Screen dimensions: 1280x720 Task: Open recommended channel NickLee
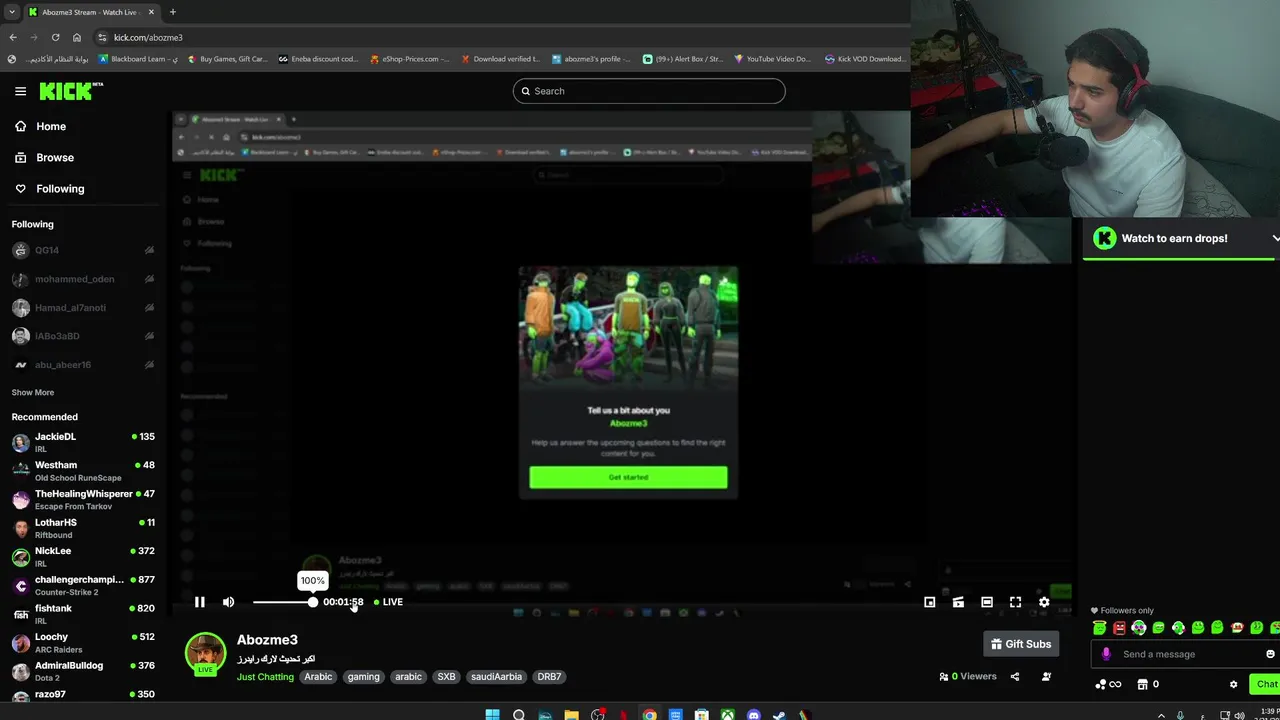point(82,556)
